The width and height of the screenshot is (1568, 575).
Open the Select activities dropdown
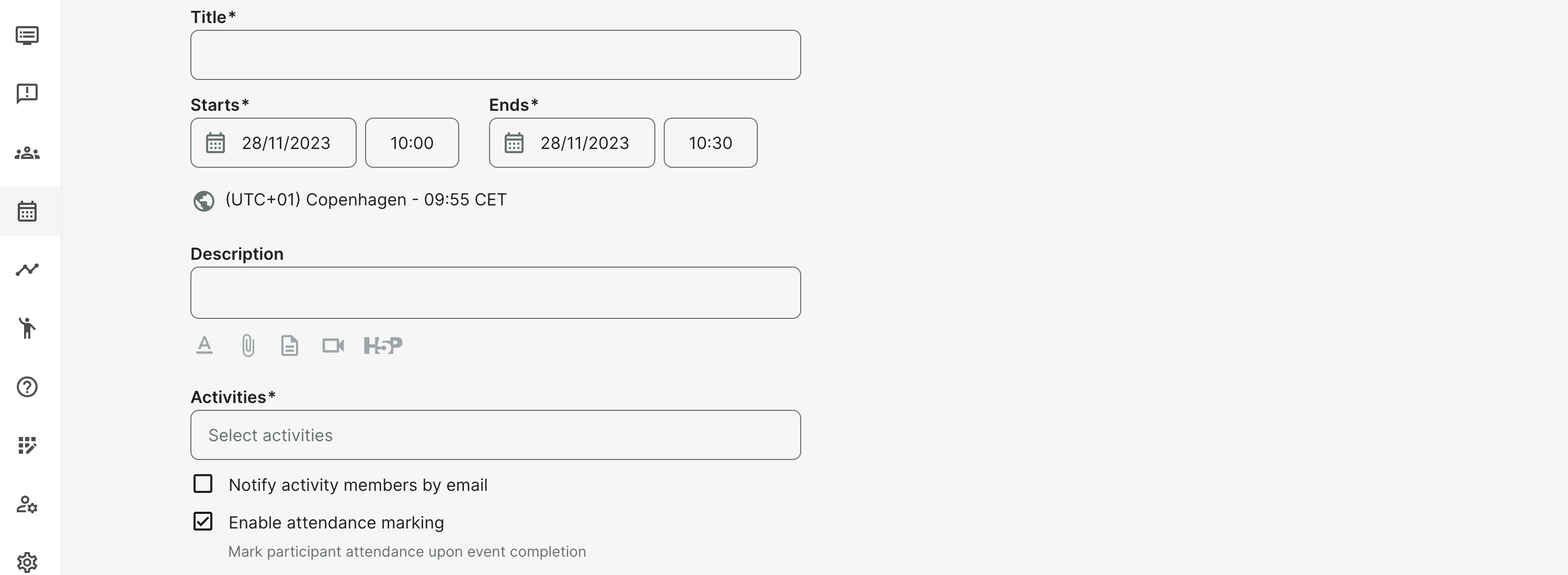pos(495,435)
